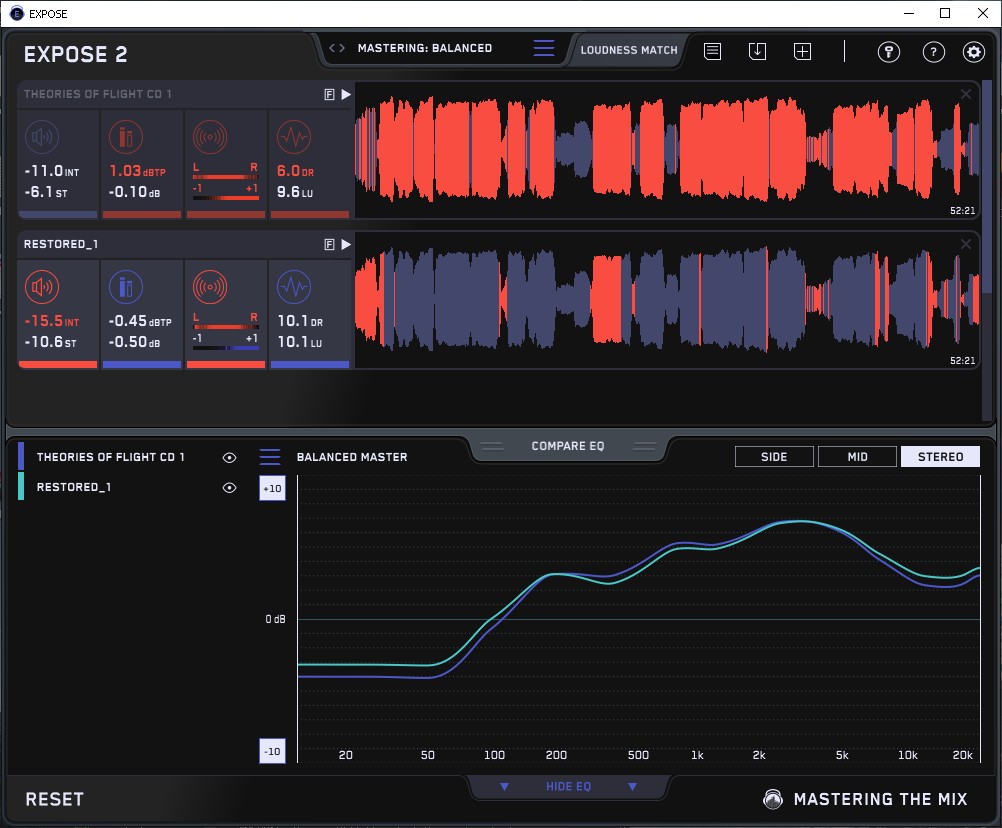Viewport: 1002px width, 828px height.
Task: Click the file icon for Restored_1
Action: pos(329,244)
